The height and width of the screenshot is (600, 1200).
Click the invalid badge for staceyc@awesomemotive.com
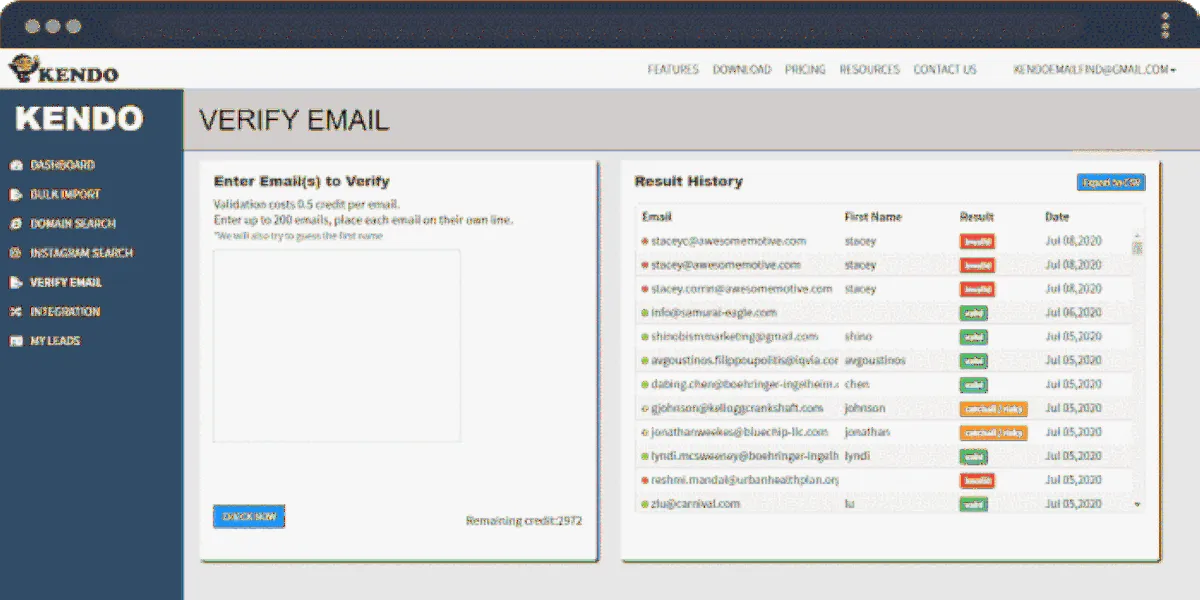tap(977, 241)
